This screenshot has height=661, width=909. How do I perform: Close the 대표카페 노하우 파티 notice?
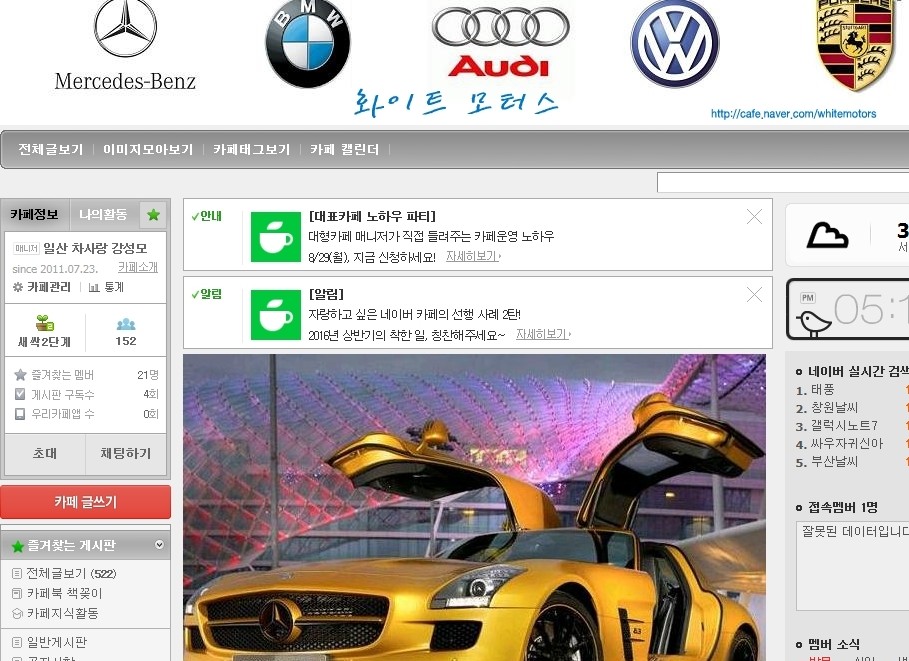point(754,217)
